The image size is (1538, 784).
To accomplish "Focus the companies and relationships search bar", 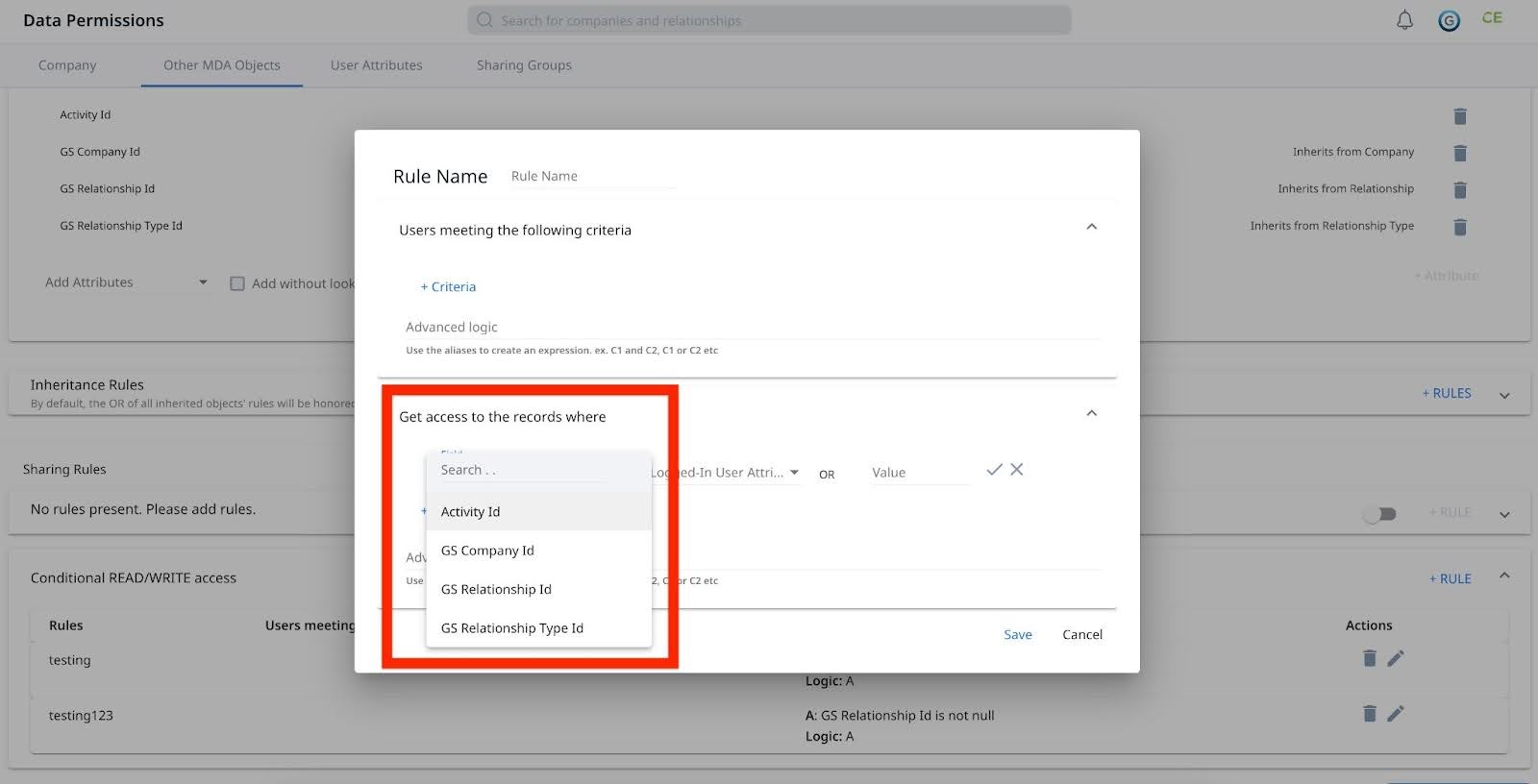I will click(769, 20).
